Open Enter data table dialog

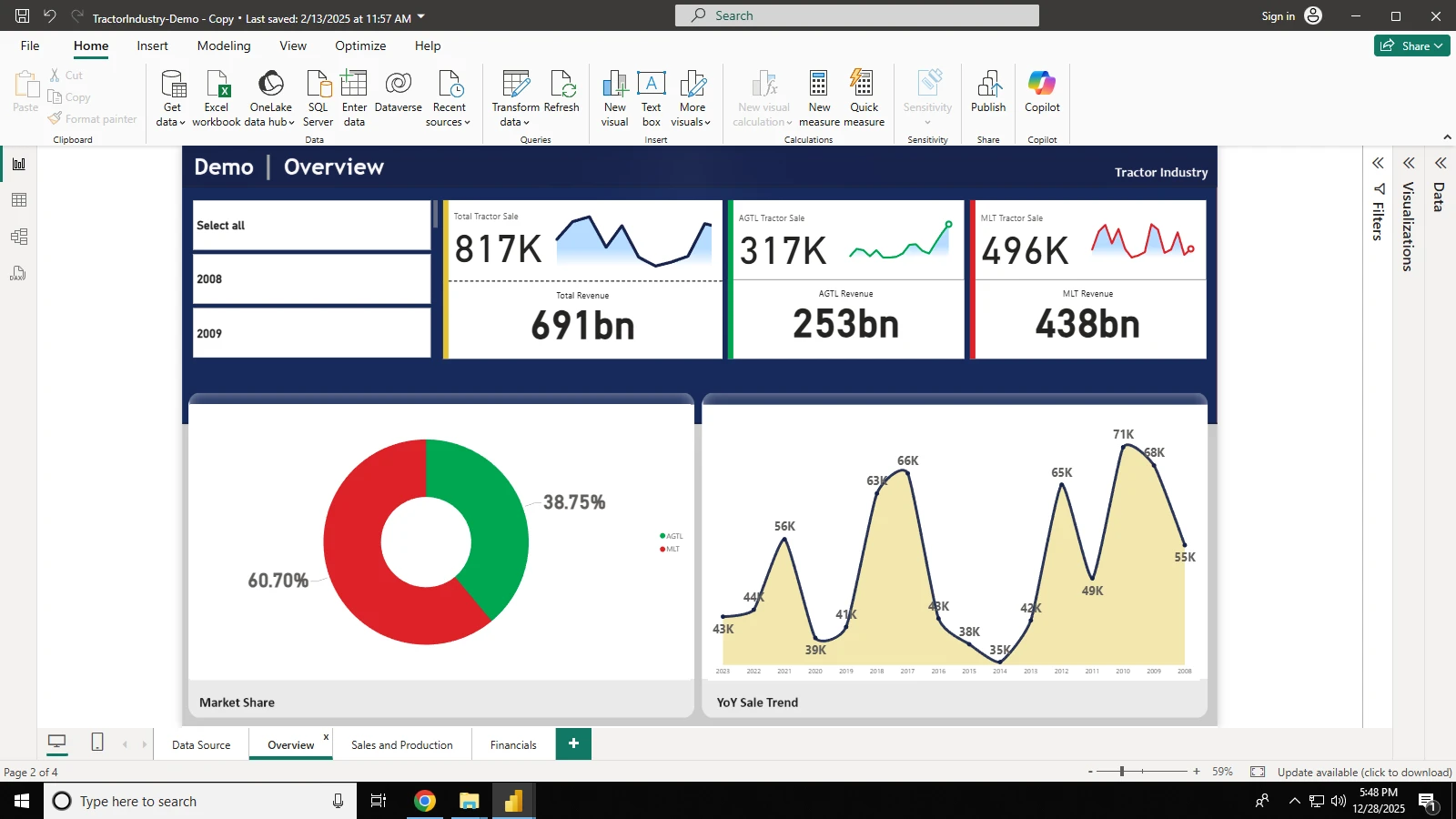click(x=354, y=98)
